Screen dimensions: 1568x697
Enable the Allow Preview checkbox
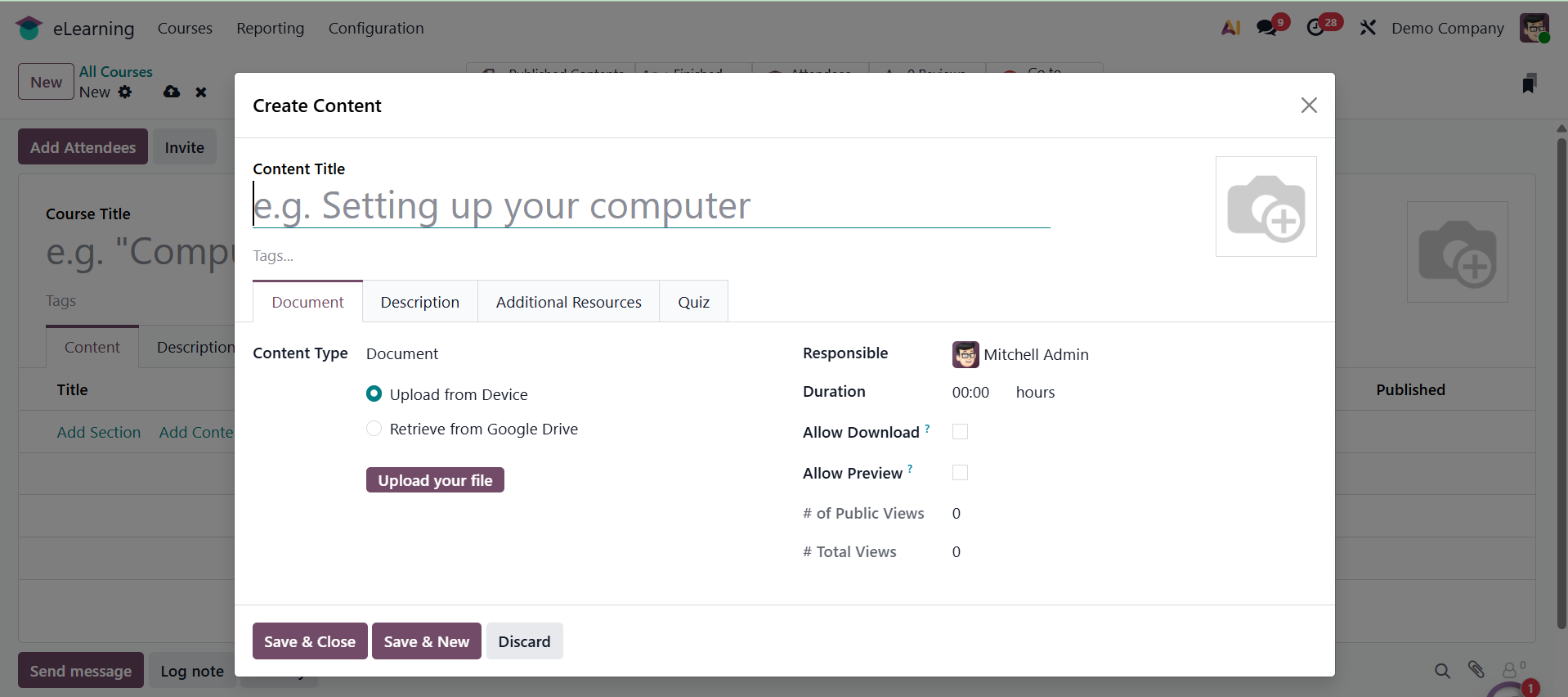point(961,473)
